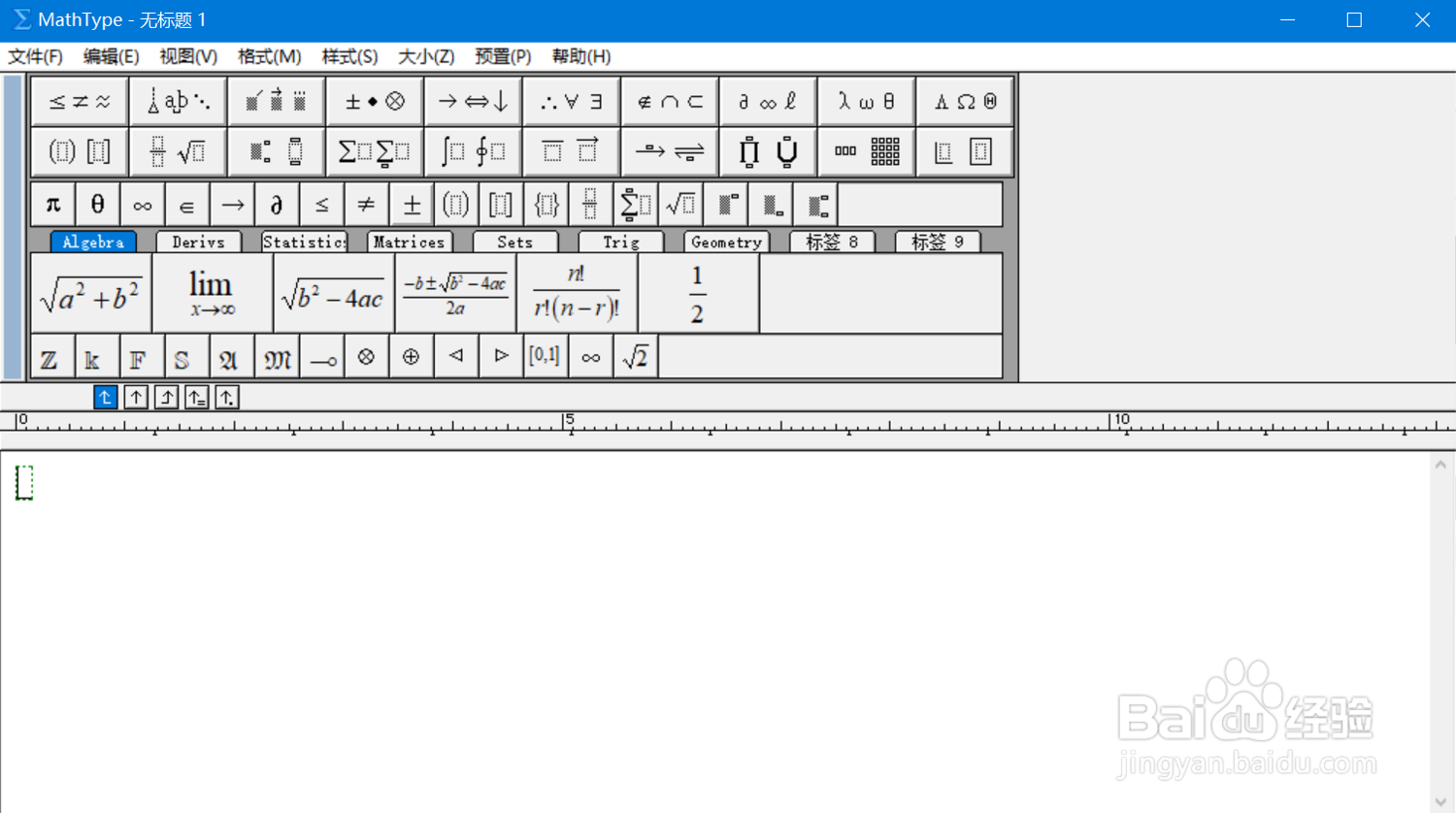Switch to the Sets tab

coord(515,242)
